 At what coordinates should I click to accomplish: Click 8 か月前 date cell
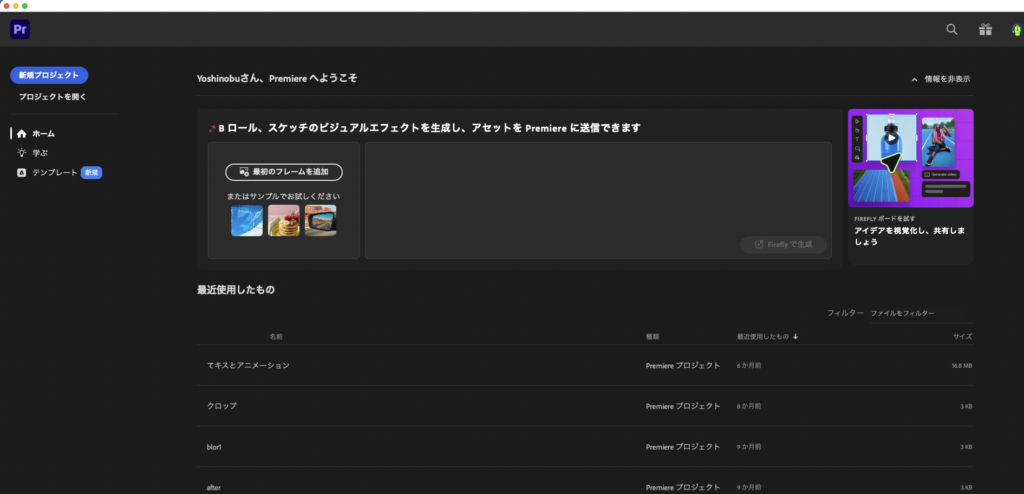tap(749, 406)
